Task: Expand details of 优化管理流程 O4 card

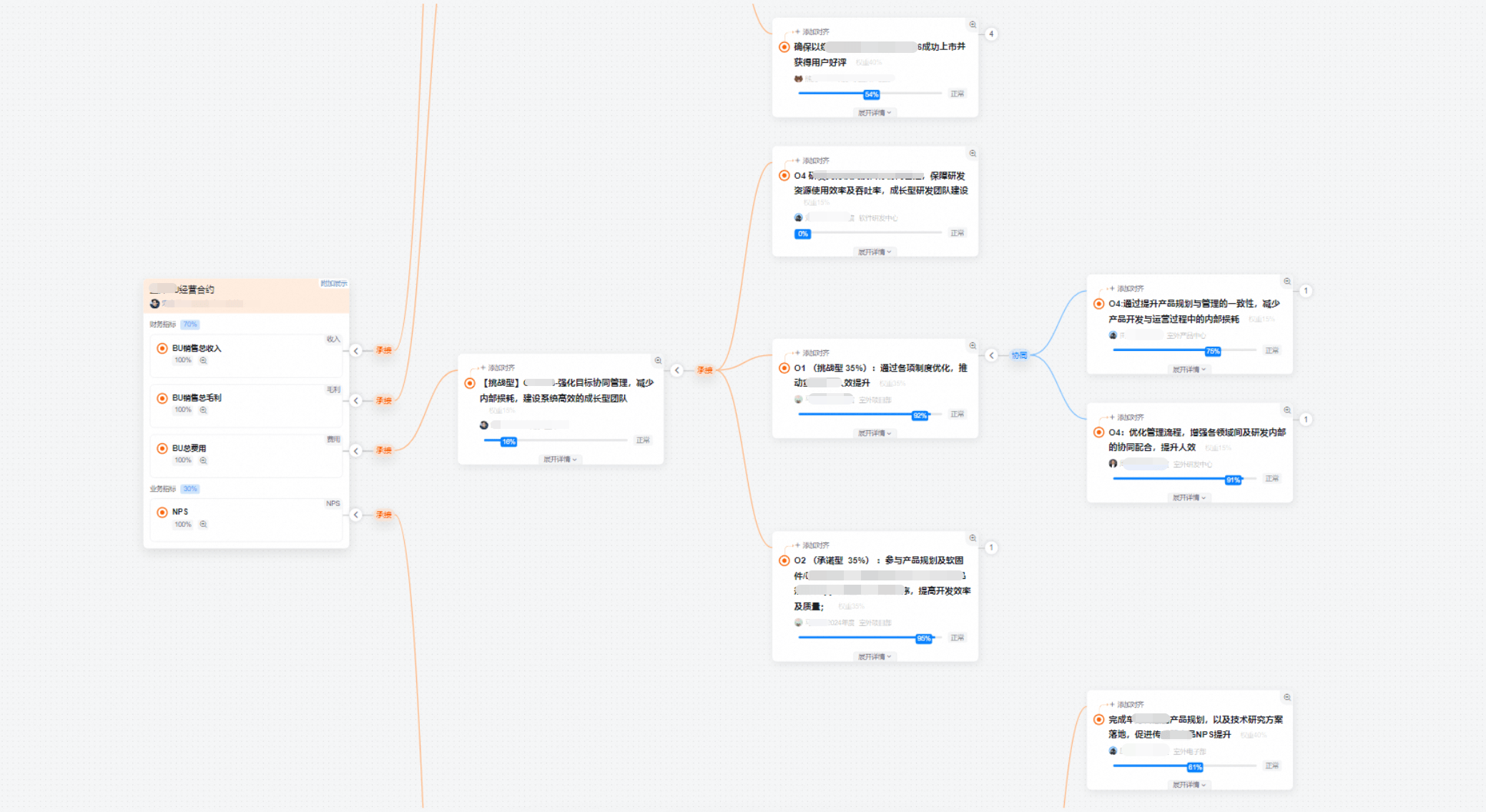Action: point(1189,497)
